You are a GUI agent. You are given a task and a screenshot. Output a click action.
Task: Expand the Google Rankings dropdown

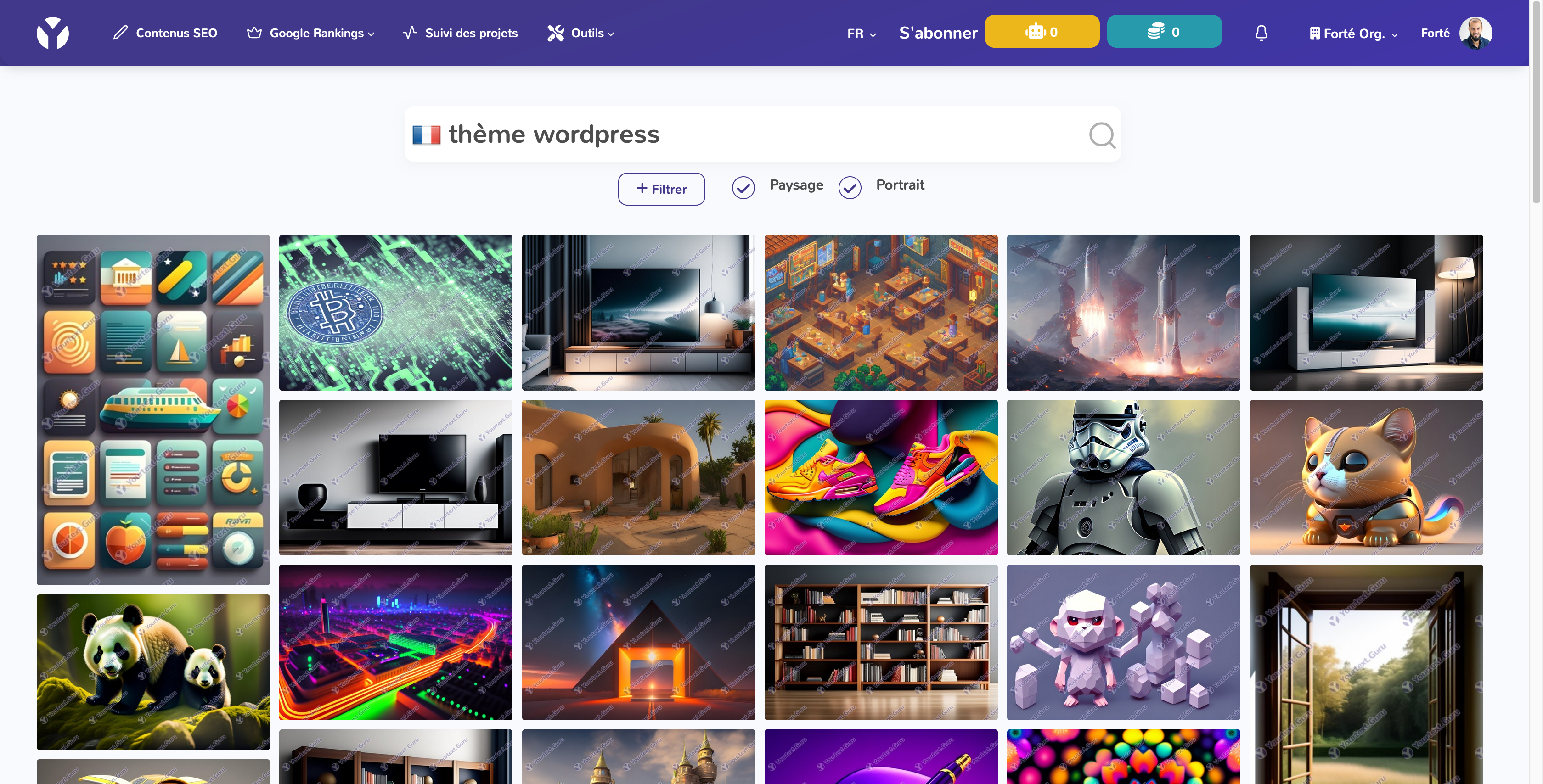coord(321,33)
